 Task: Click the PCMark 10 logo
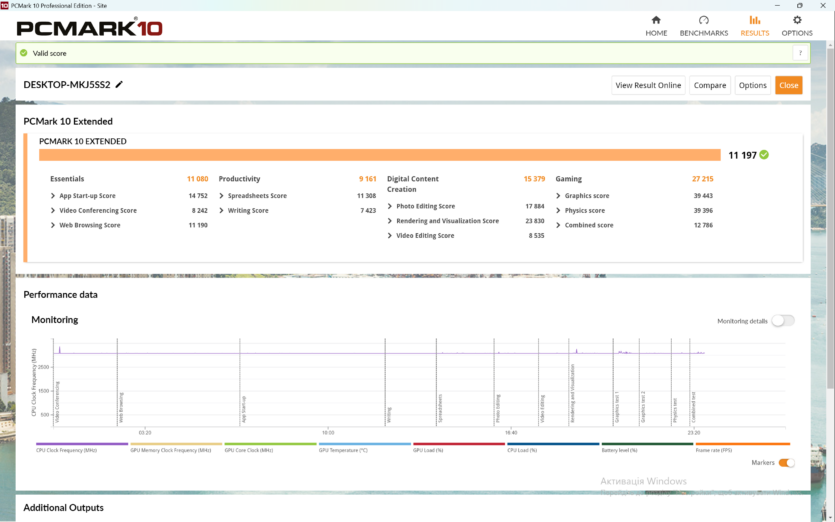tap(89, 27)
